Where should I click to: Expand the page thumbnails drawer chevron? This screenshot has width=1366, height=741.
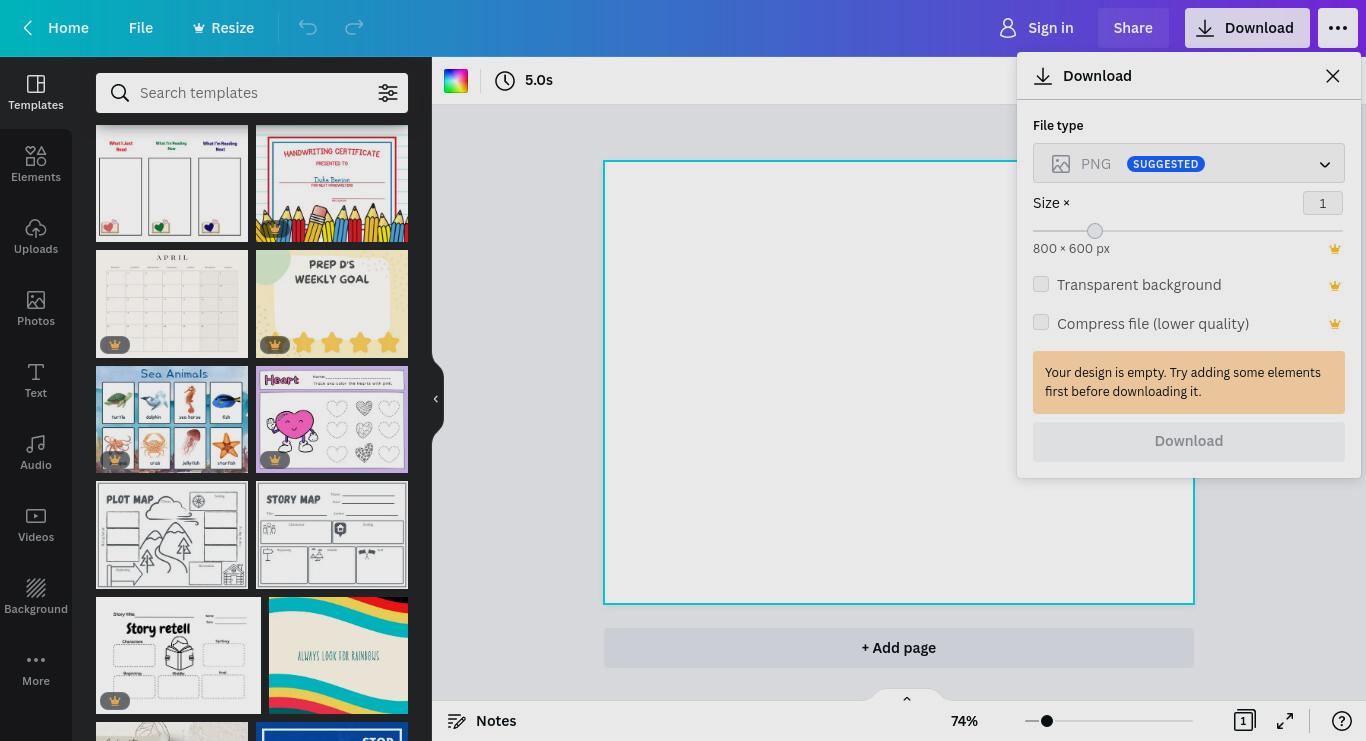907,699
